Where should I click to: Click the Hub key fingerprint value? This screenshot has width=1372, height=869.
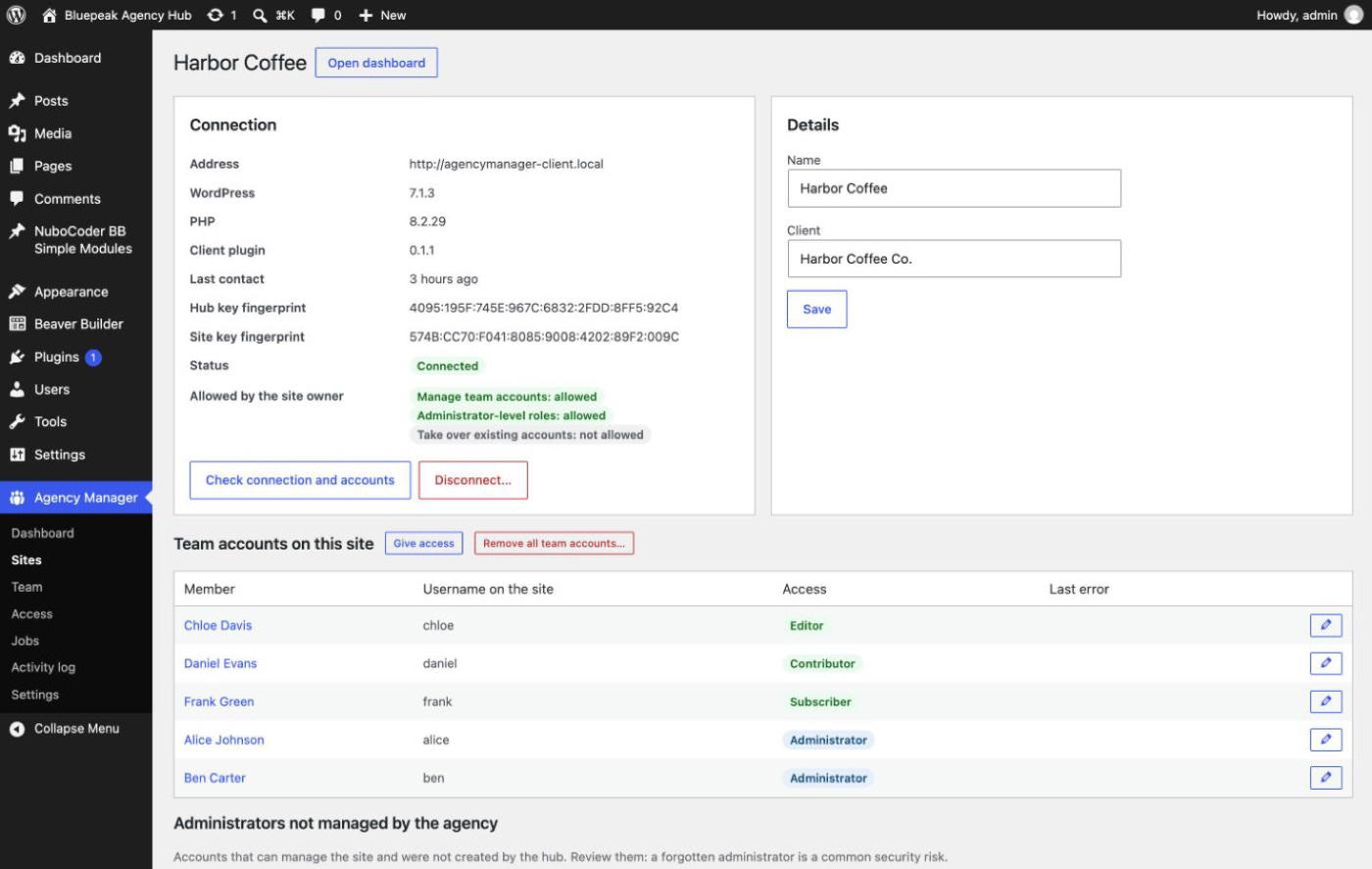(544, 308)
